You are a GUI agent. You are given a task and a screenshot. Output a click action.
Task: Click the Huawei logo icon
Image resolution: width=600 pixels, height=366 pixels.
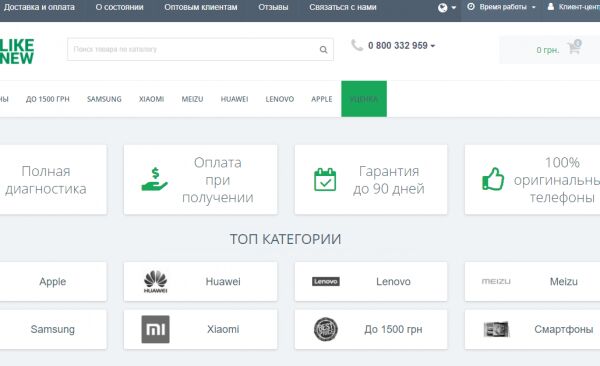coord(156,281)
